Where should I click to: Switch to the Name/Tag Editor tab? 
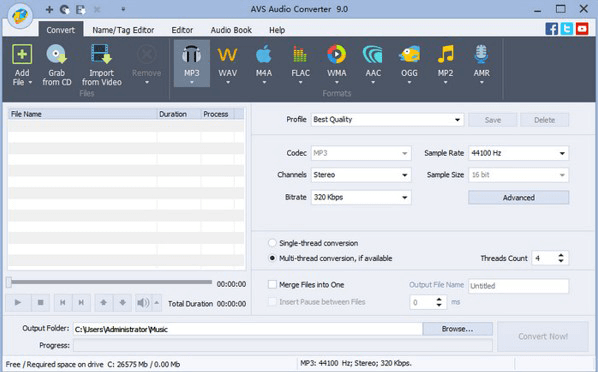(123, 30)
